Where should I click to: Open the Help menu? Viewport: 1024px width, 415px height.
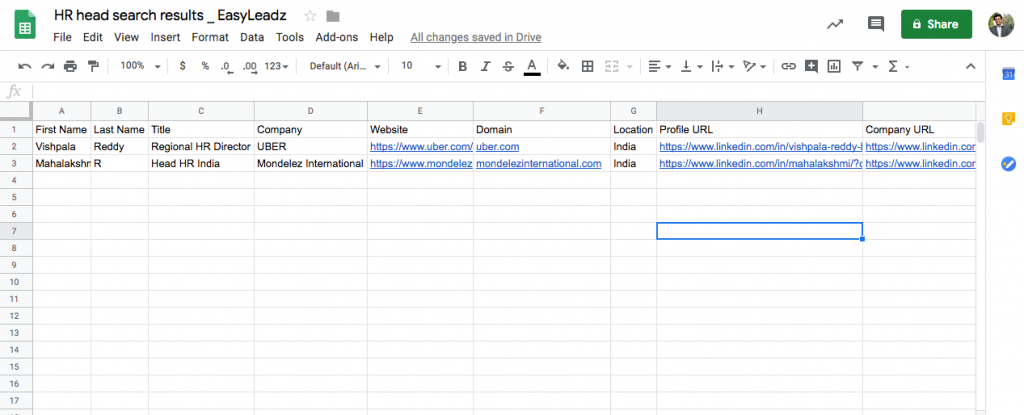click(381, 37)
